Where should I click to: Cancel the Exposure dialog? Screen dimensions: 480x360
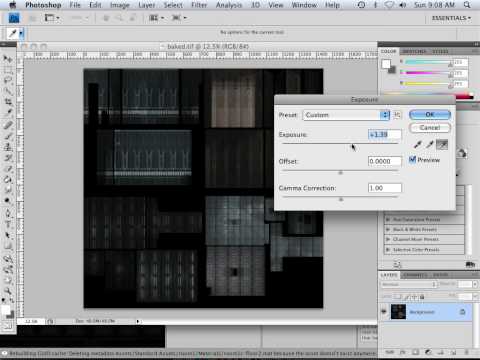[x=430, y=128]
